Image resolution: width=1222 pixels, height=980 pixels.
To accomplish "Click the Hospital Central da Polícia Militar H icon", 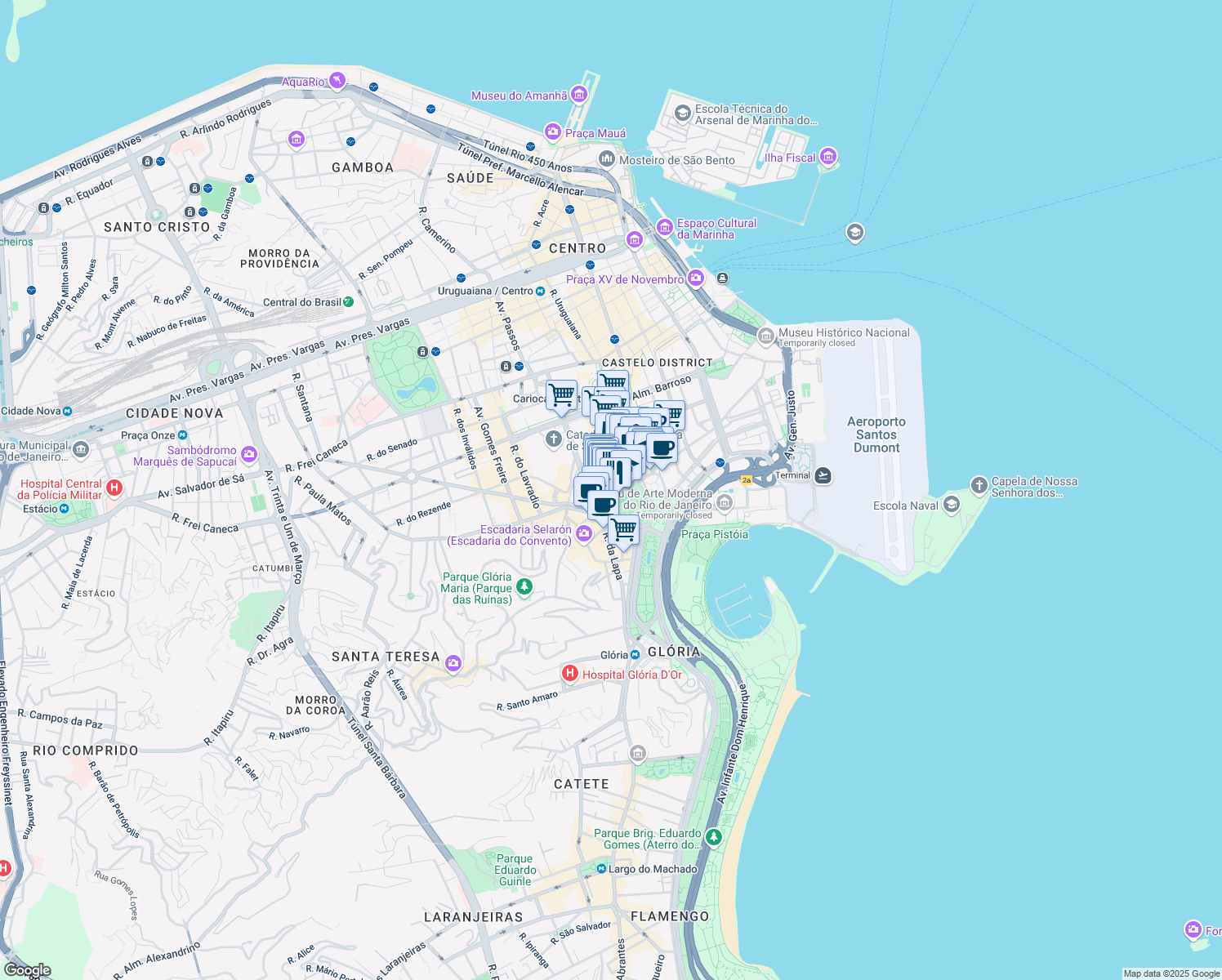I will 114,488.
